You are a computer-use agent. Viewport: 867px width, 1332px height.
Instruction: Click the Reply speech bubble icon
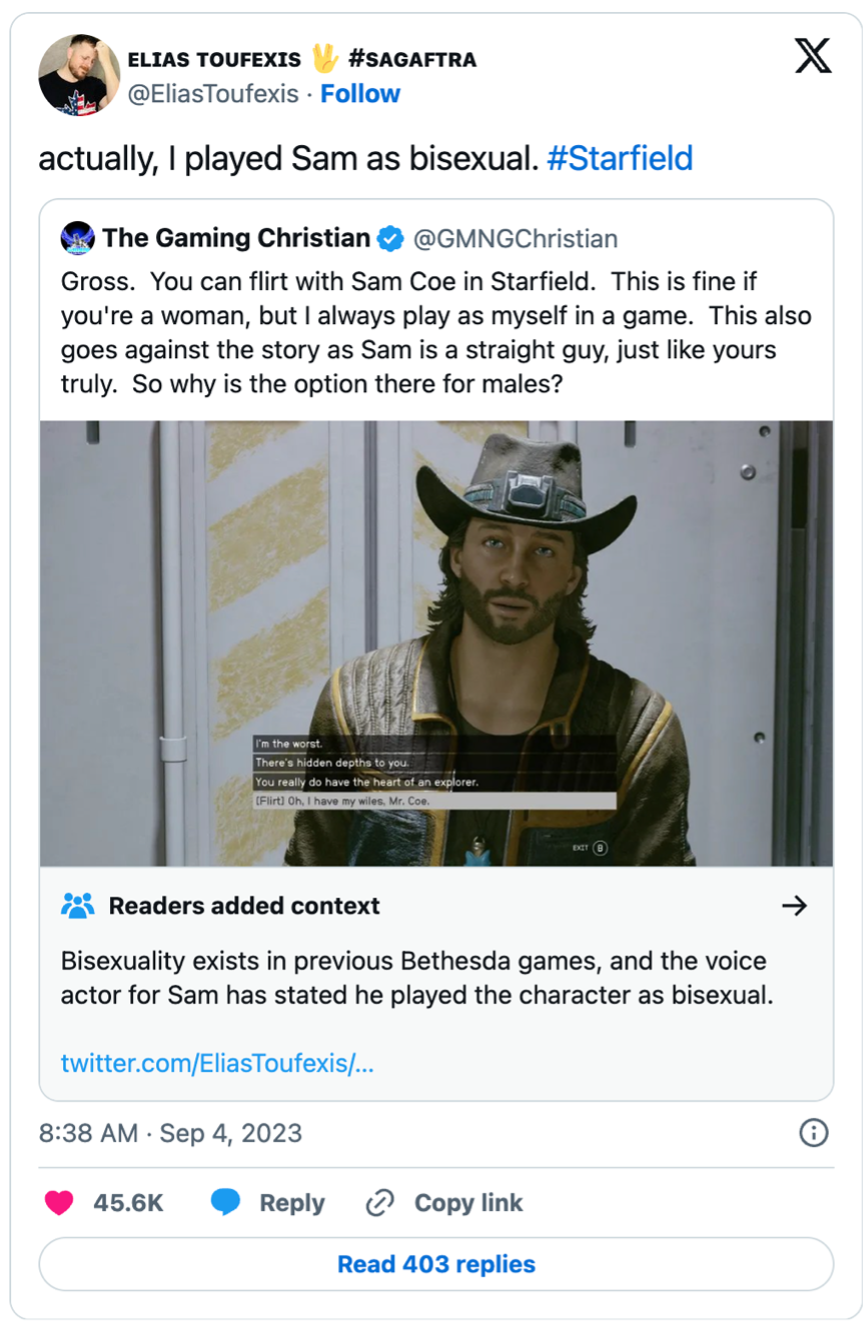point(226,1203)
